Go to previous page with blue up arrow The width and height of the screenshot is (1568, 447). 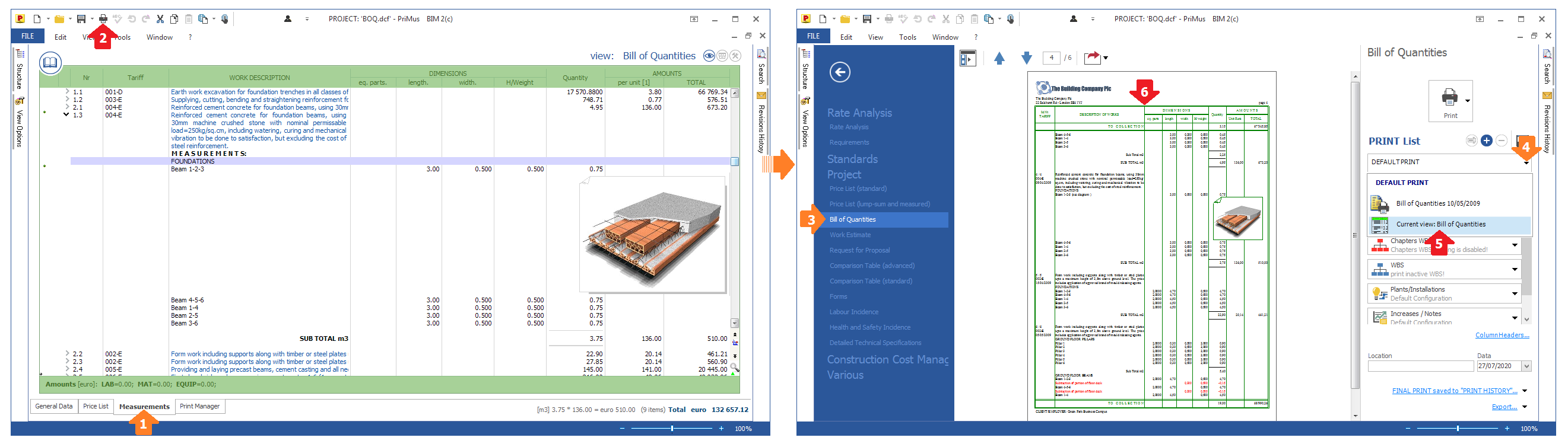pyautogui.click(x=999, y=58)
